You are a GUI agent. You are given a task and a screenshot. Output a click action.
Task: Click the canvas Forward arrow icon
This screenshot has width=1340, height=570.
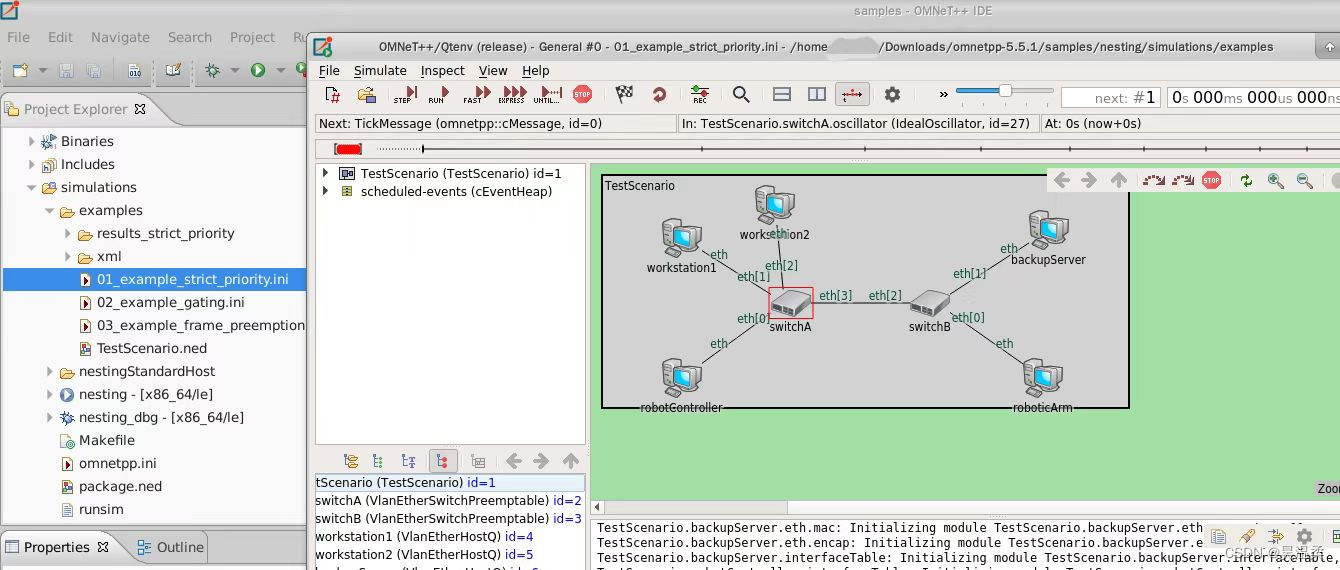[1089, 180]
